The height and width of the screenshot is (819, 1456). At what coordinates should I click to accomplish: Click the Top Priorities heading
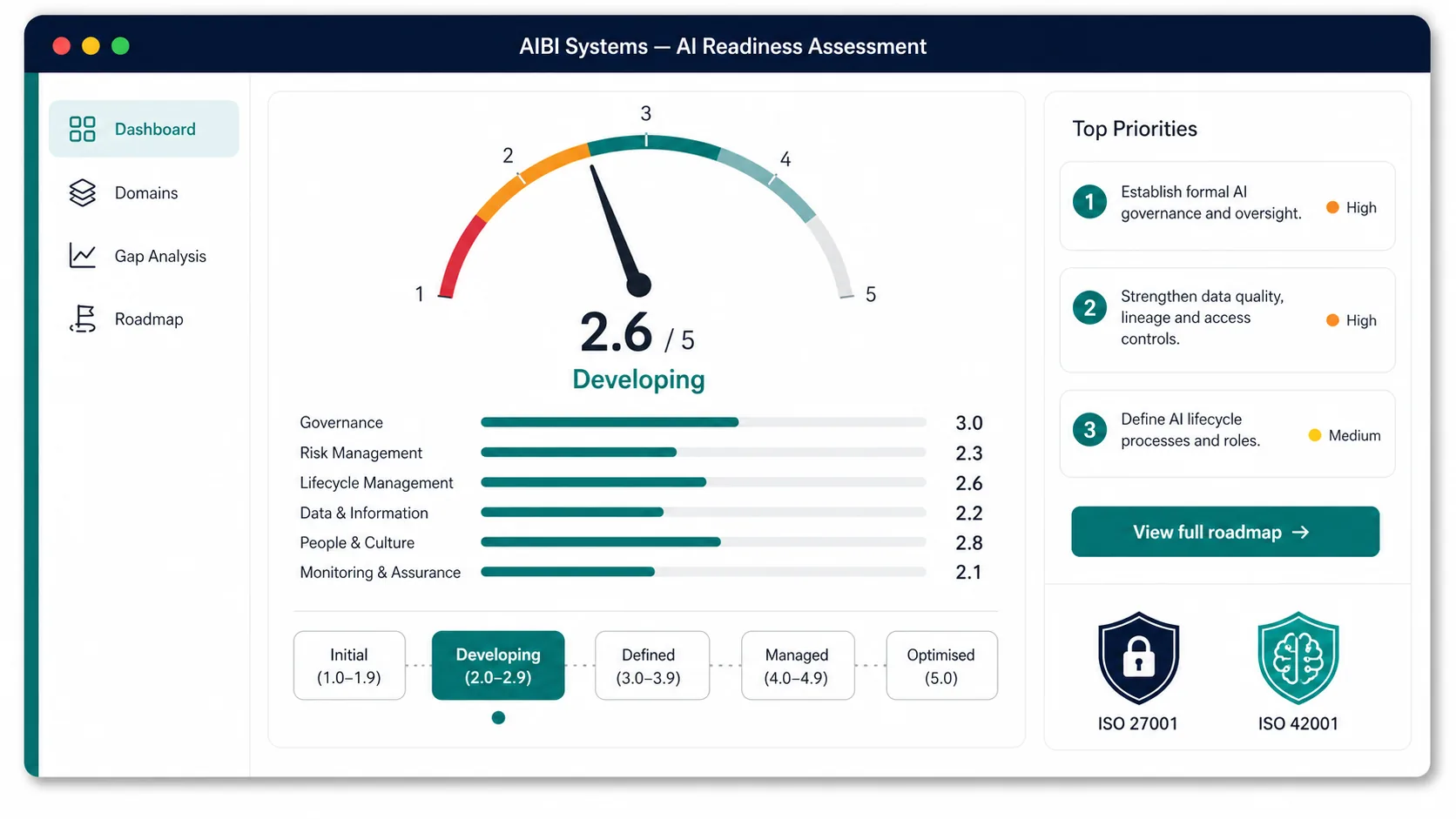(x=1135, y=129)
